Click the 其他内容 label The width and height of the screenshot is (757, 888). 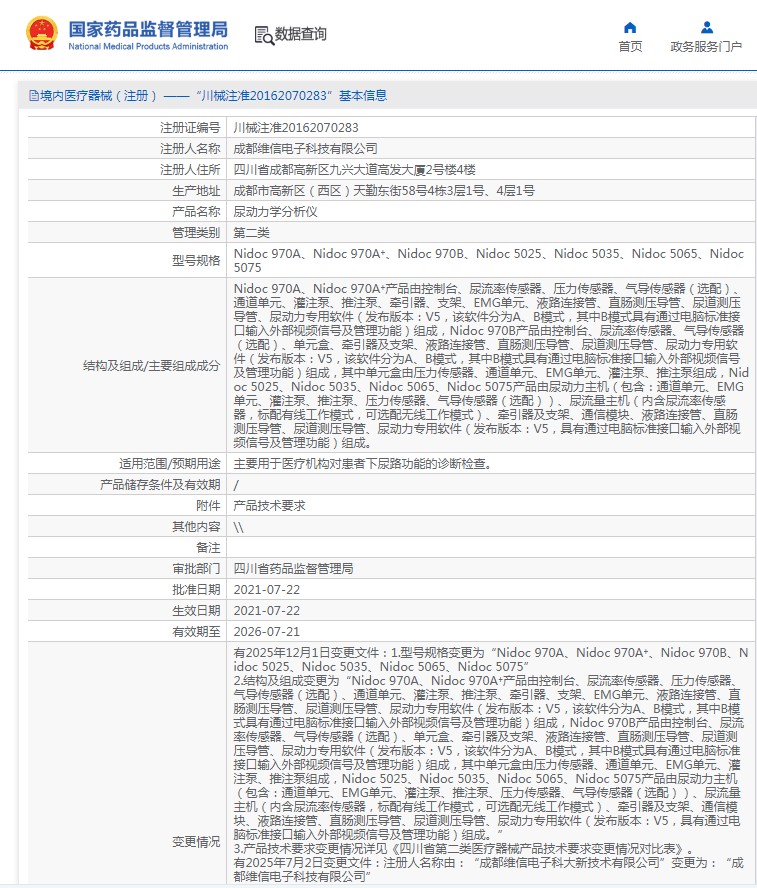pyautogui.click(x=196, y=527)
